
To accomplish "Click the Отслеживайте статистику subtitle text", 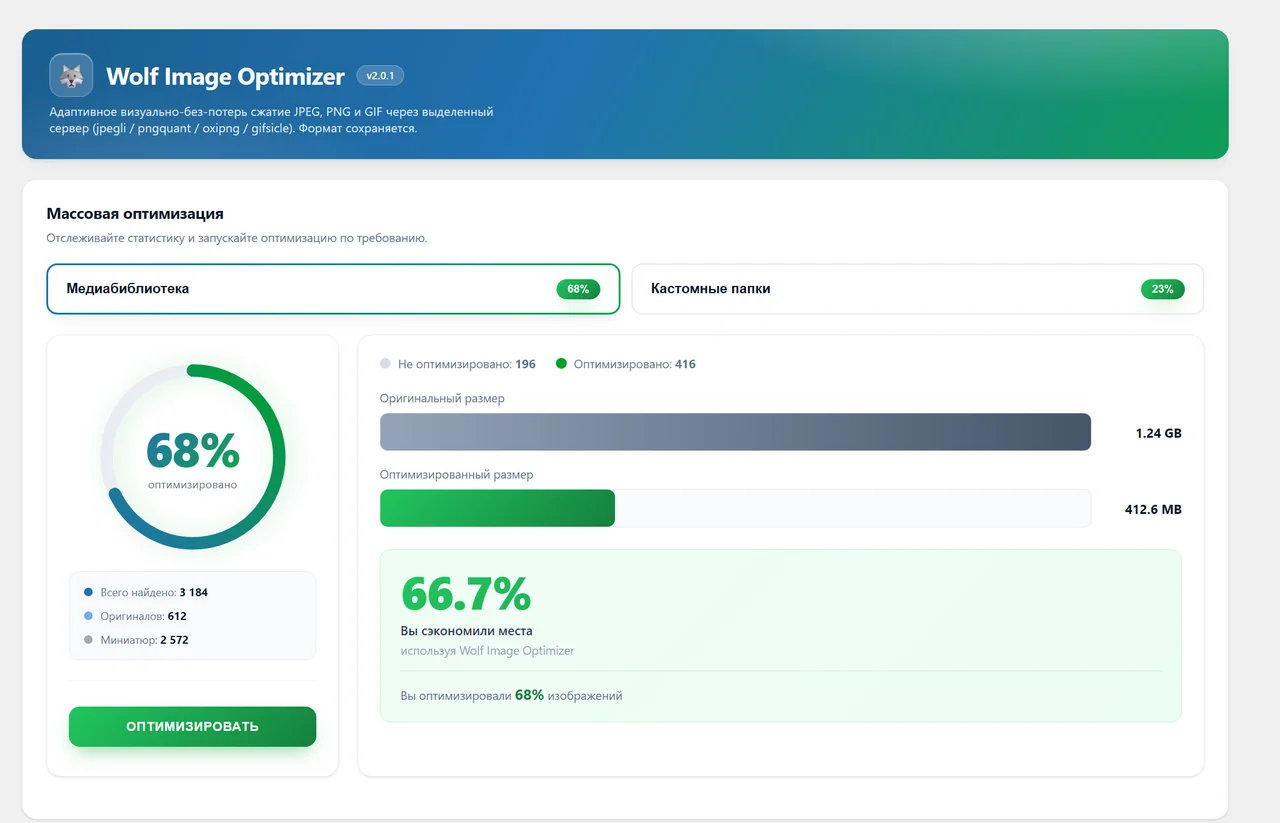I will tap(236, 238).
